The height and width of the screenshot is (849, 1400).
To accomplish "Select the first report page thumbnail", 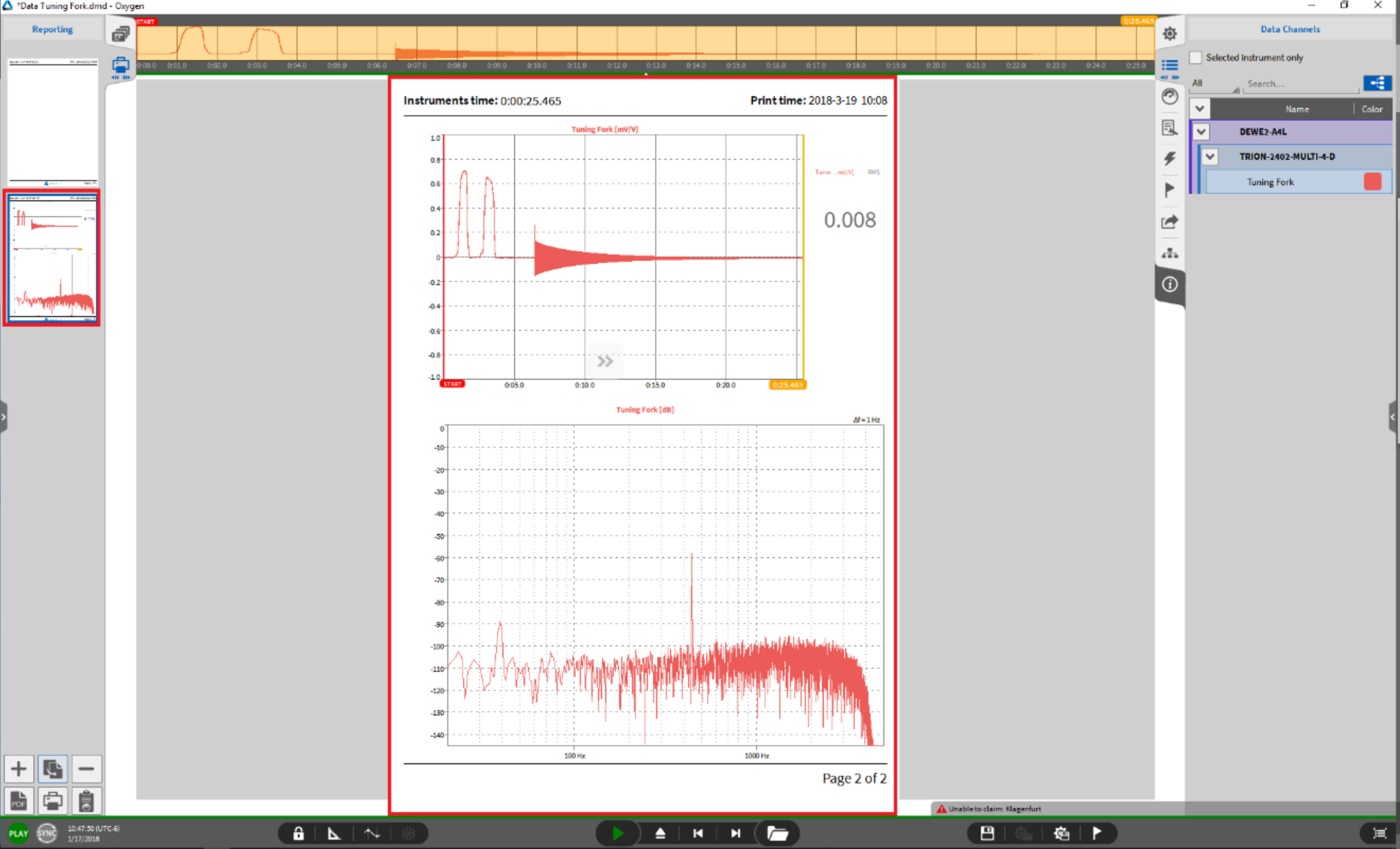I will click(x=52, y=121).
